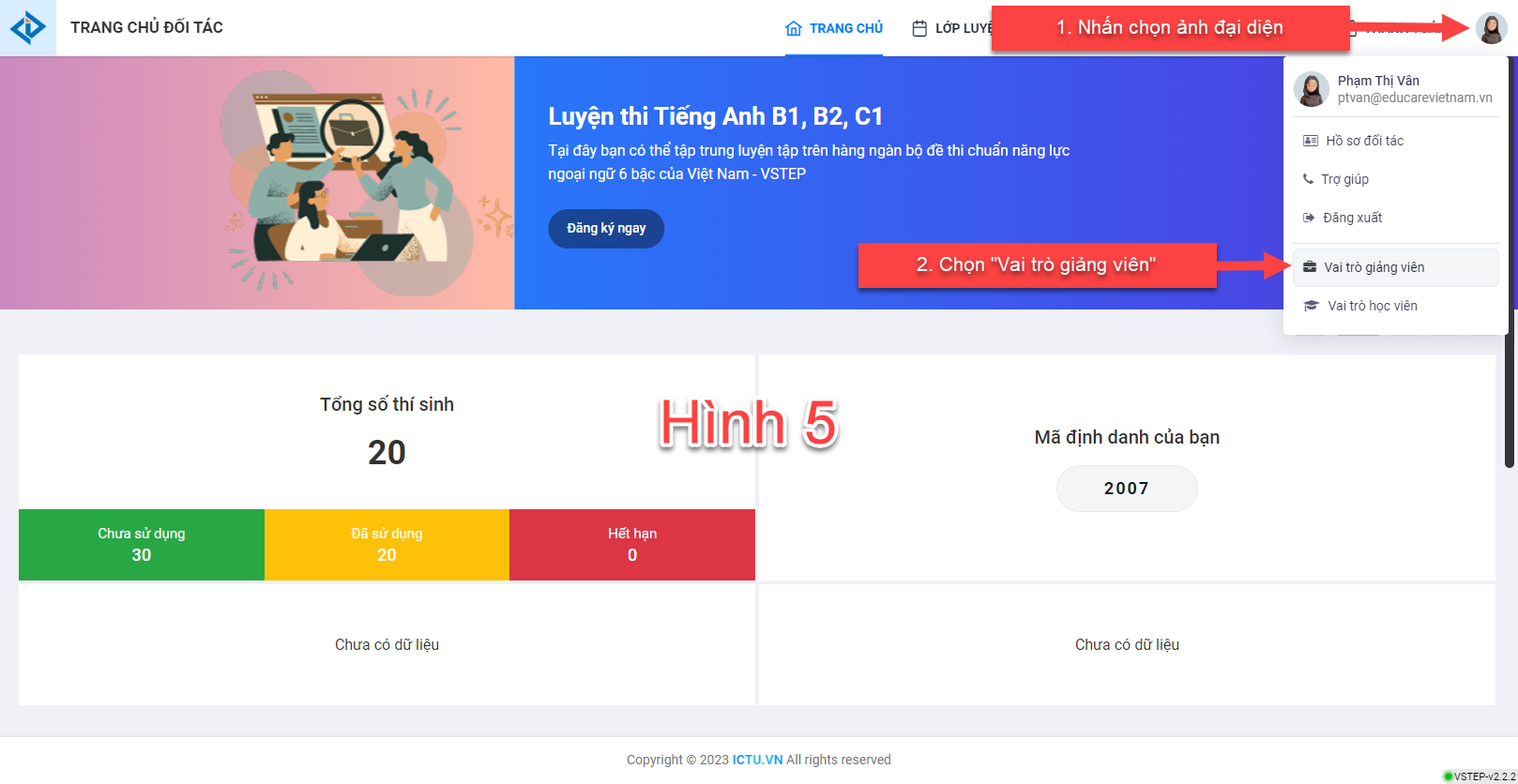Open the user avatar in top-right corner

tap(1491, 27)
